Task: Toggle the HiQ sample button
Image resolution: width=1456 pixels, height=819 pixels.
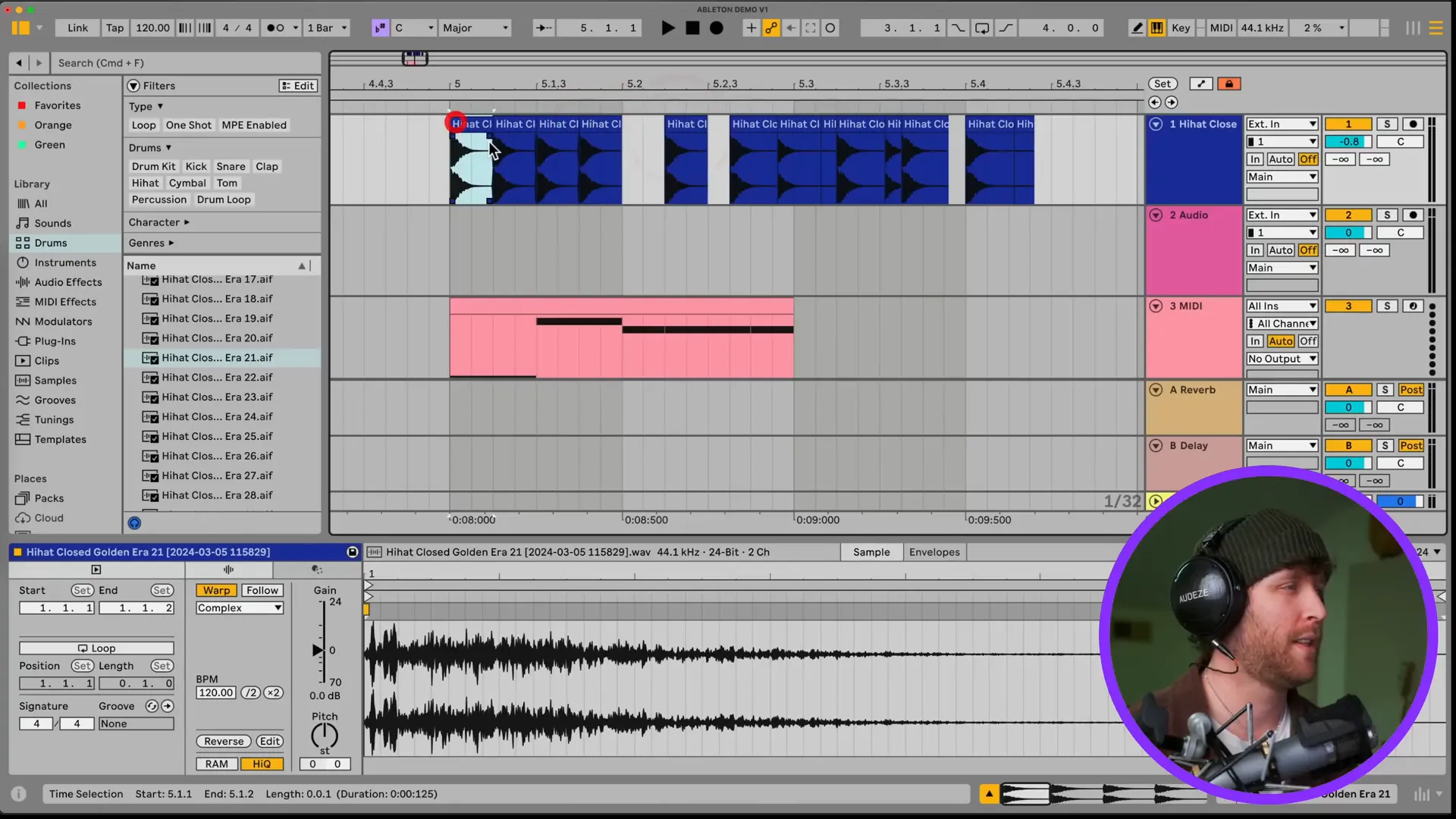Action: (262, 764)
